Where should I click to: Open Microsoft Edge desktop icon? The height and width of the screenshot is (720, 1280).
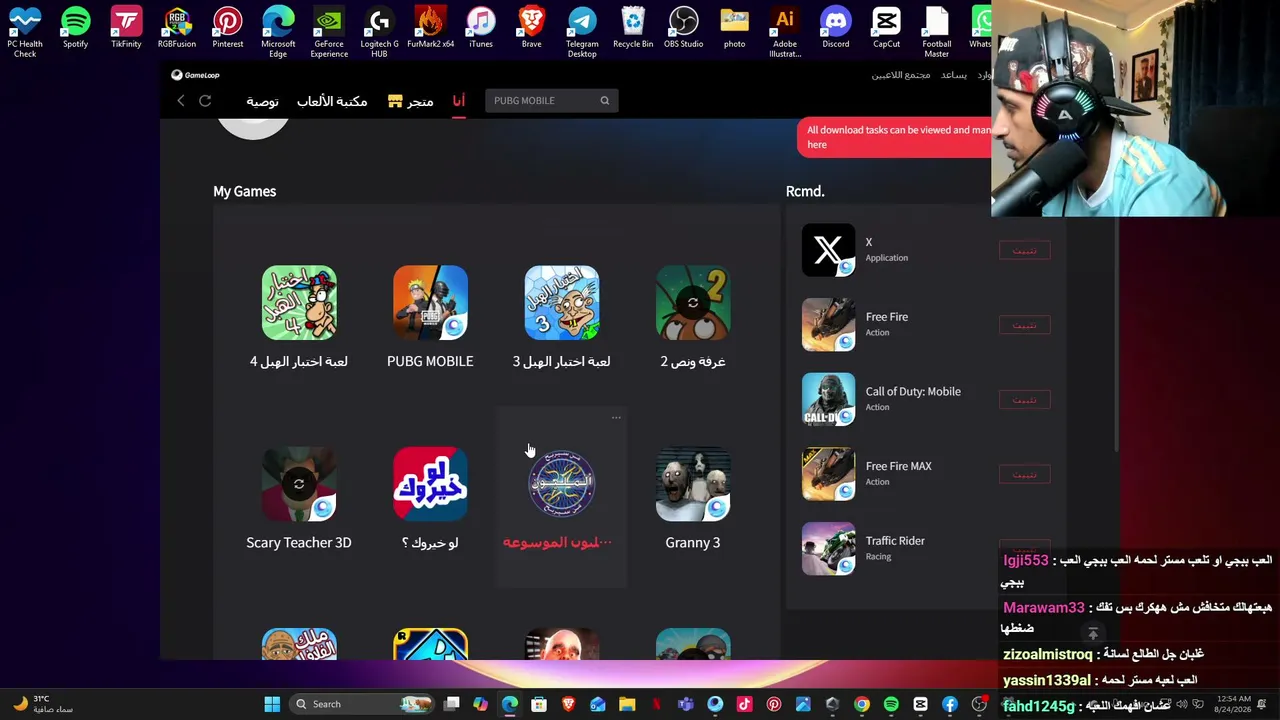(278, 32)
